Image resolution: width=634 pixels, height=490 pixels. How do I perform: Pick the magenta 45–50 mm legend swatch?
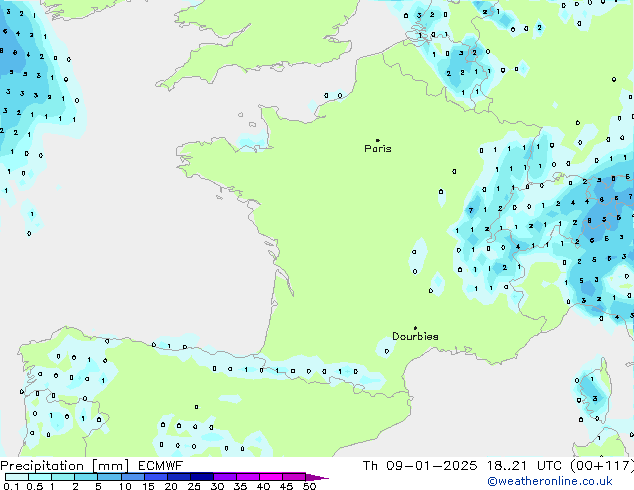pos(297,477)
